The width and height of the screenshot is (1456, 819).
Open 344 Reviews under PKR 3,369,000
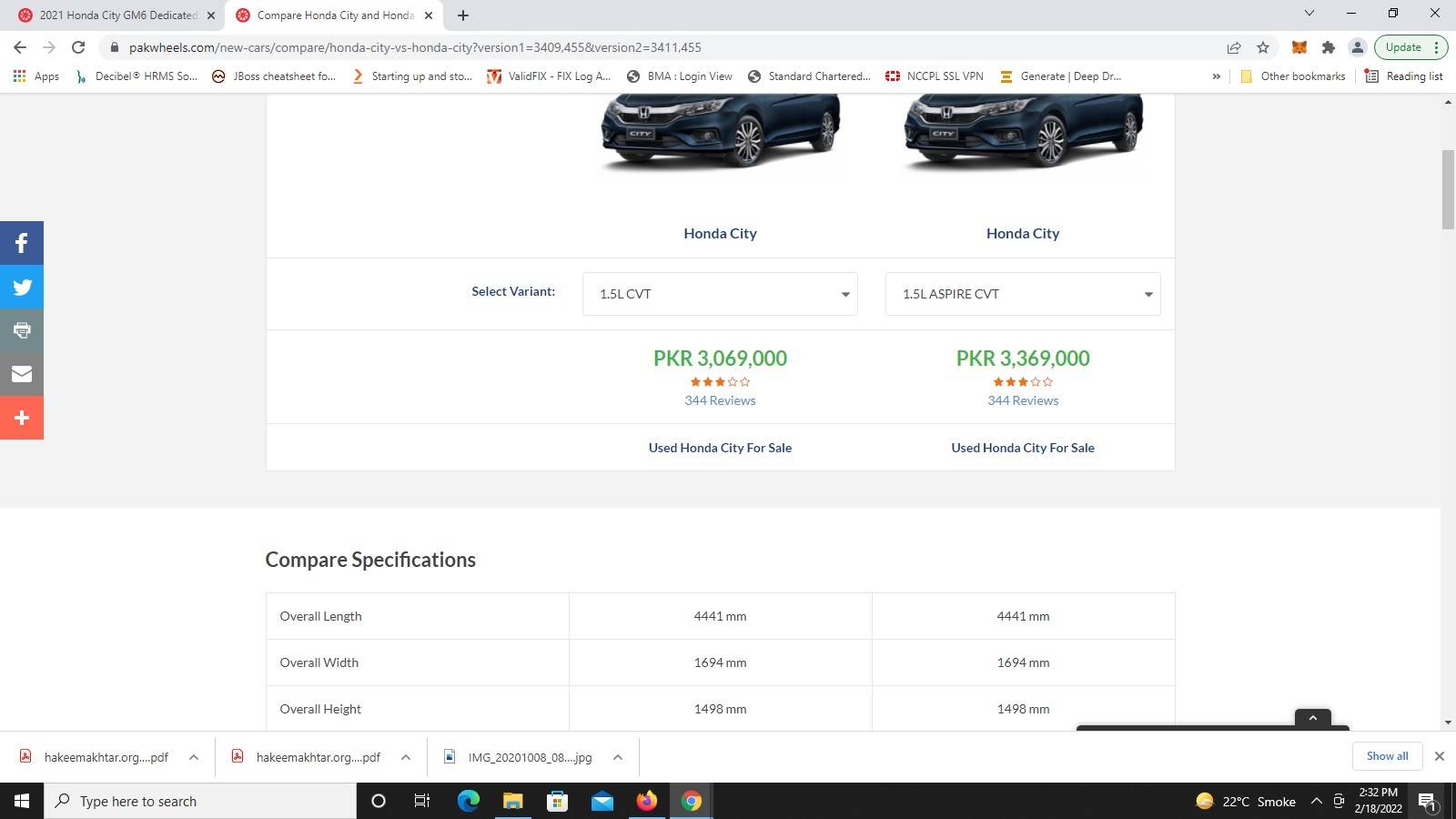[x=1023, y=400]
